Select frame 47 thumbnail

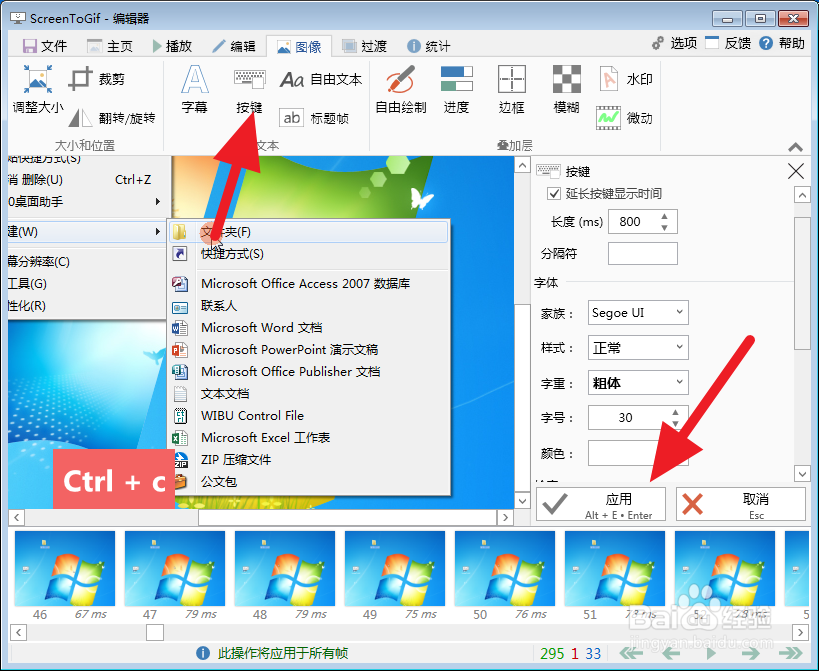point(175,568)
